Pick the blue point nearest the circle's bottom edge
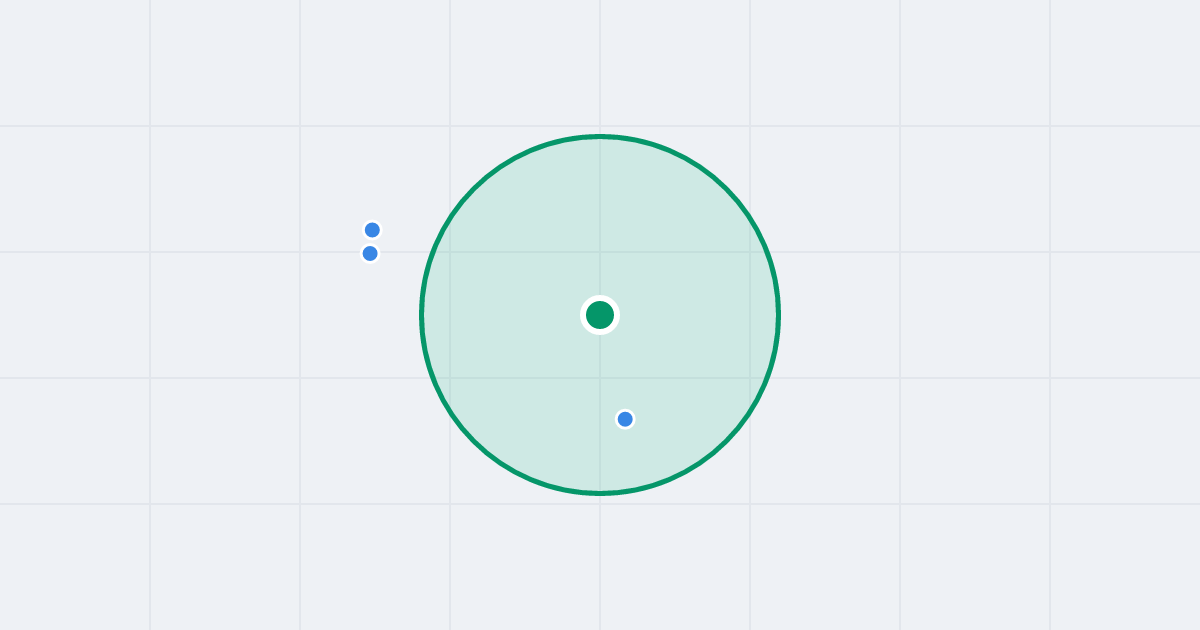The width and height of the screenshot is (1200, 630). pos(625,419)
